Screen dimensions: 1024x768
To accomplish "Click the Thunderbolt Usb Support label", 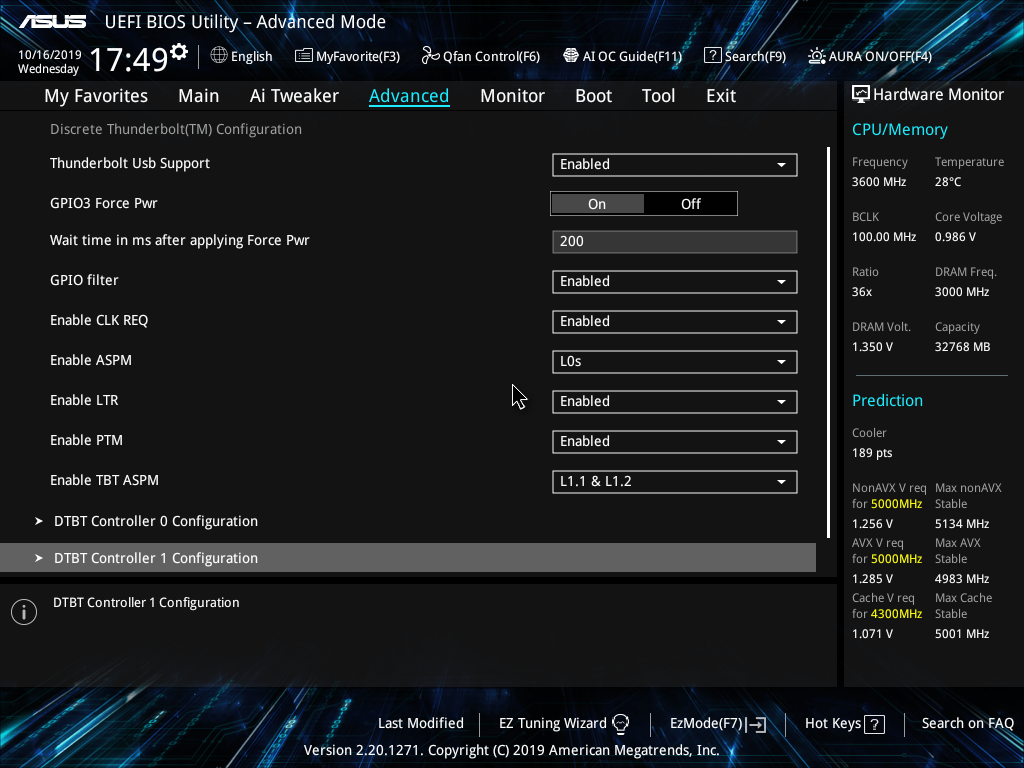I will click(130, 163).
